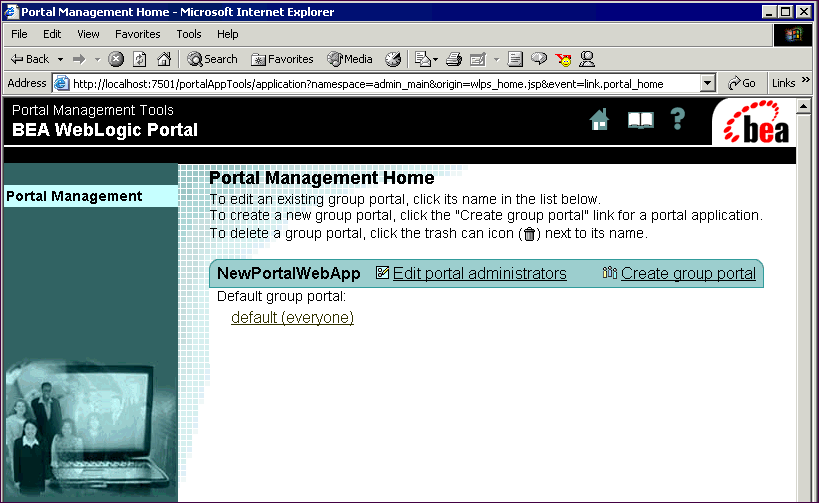Open the File menu
Viewport: 819px width, 503px height.
tap(19, 34)
